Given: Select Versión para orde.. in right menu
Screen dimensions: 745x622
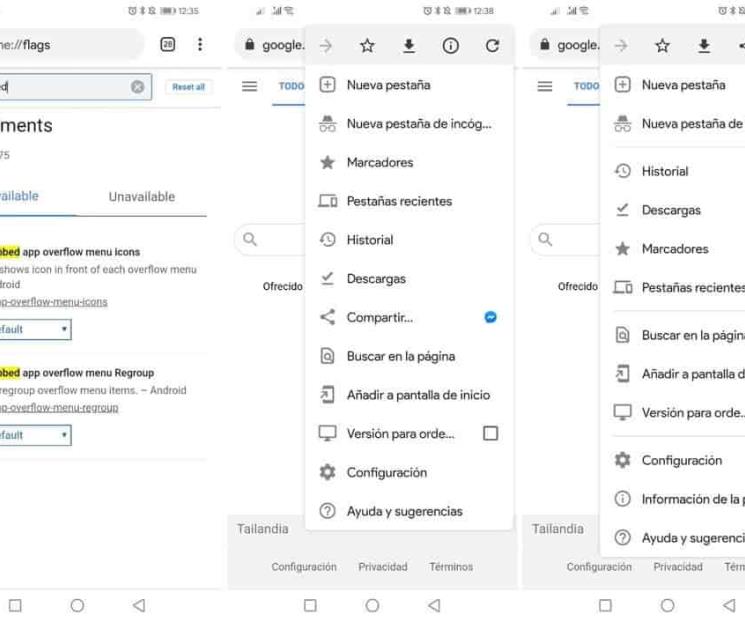Looking at the screenshot, I should (x=673, y=413).
